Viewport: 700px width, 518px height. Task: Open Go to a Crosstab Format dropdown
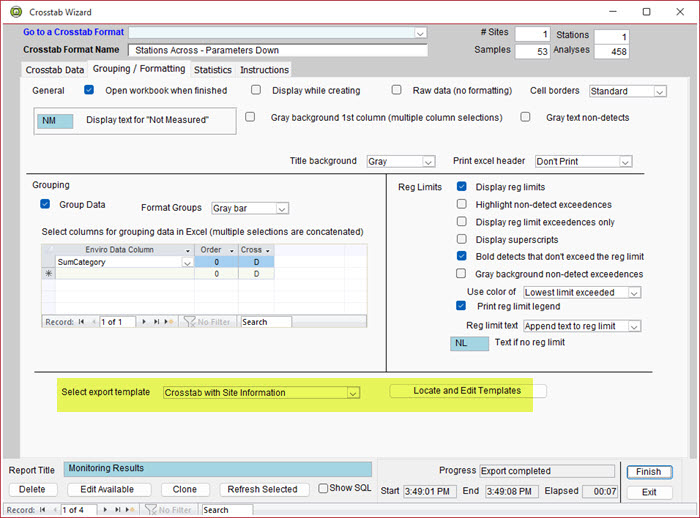click(x=420, y=33)
